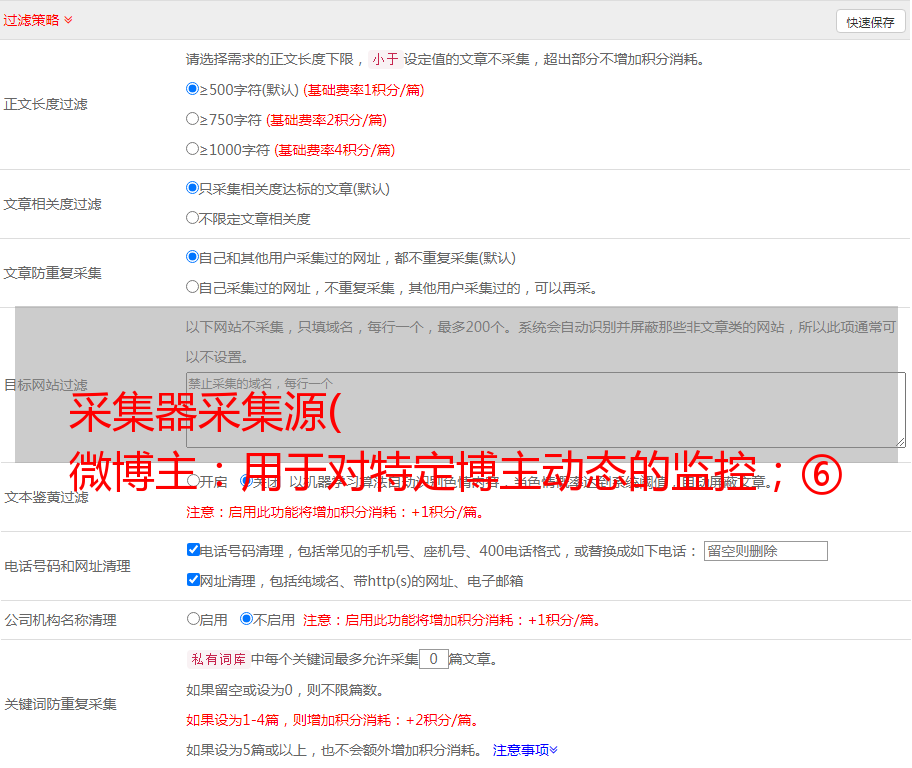Select 自己采集过的网址，不重复采集 option
Image resolution: width=912 pixels, height=768 pixels.
192,287
